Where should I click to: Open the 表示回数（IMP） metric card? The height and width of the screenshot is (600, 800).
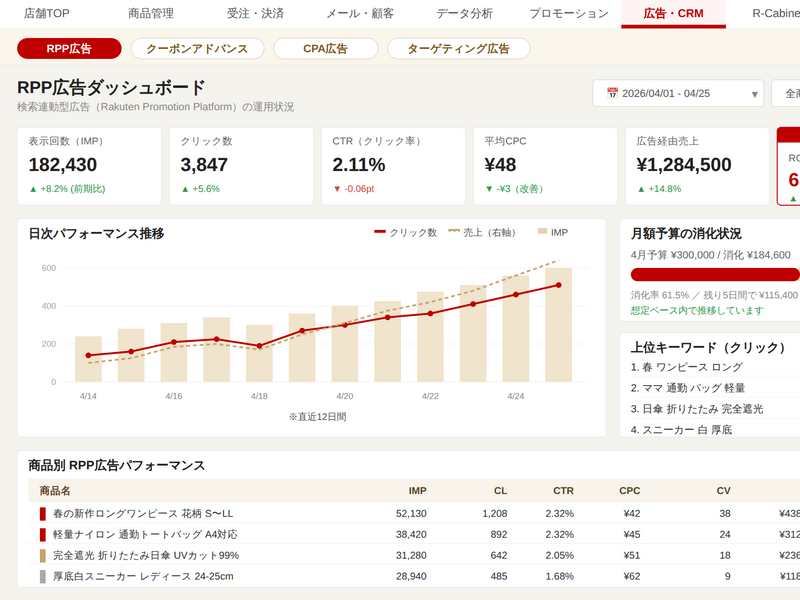[x=89, y=166]
